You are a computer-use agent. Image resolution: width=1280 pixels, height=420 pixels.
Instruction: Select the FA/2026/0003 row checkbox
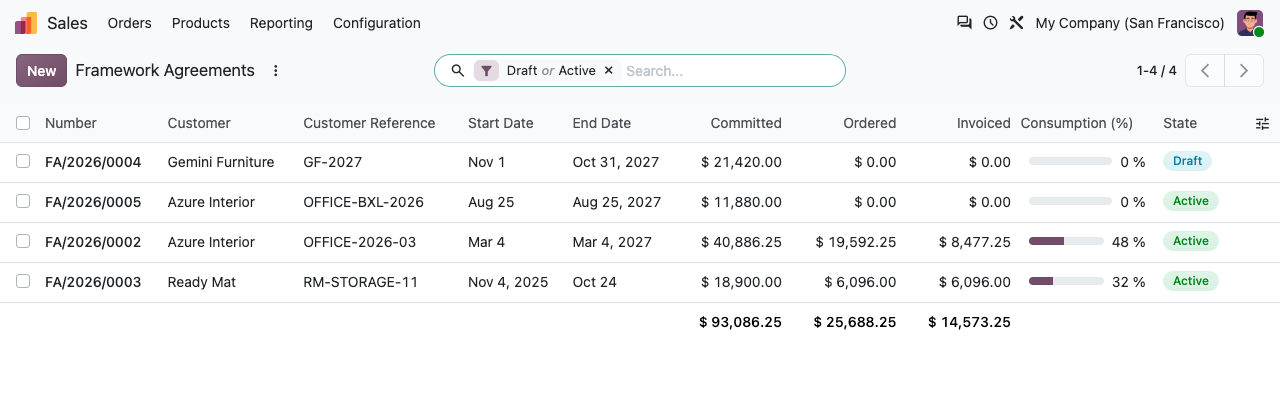[23, 282]
